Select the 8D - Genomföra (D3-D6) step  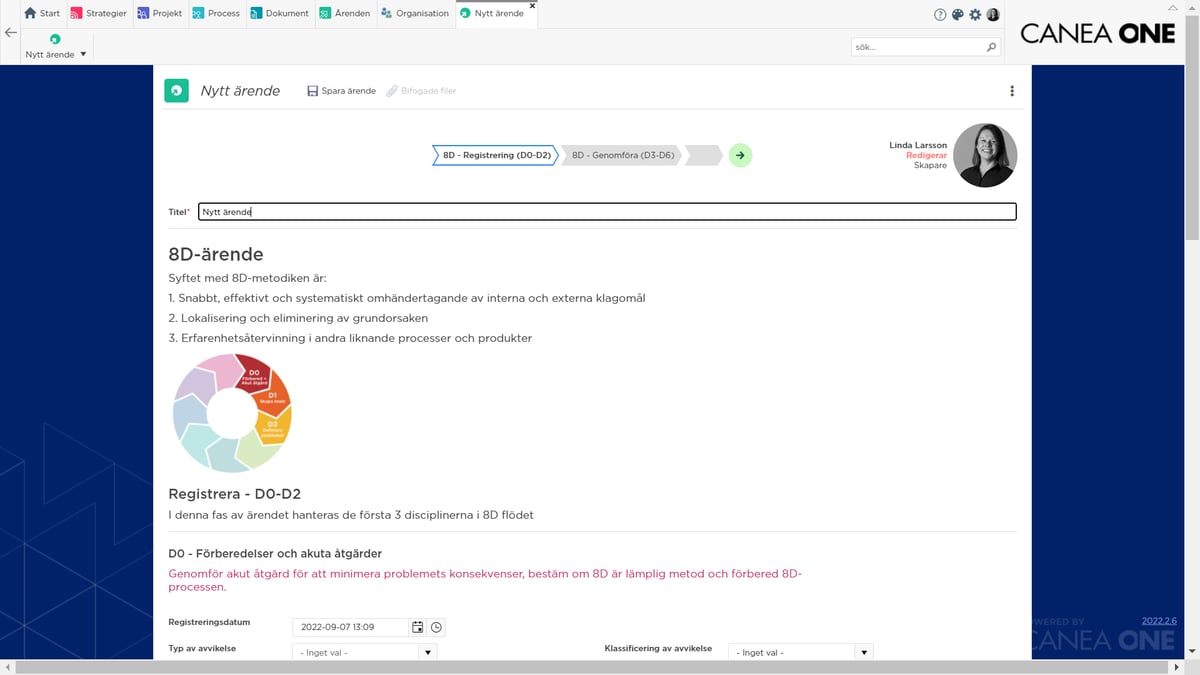(621, 155)
